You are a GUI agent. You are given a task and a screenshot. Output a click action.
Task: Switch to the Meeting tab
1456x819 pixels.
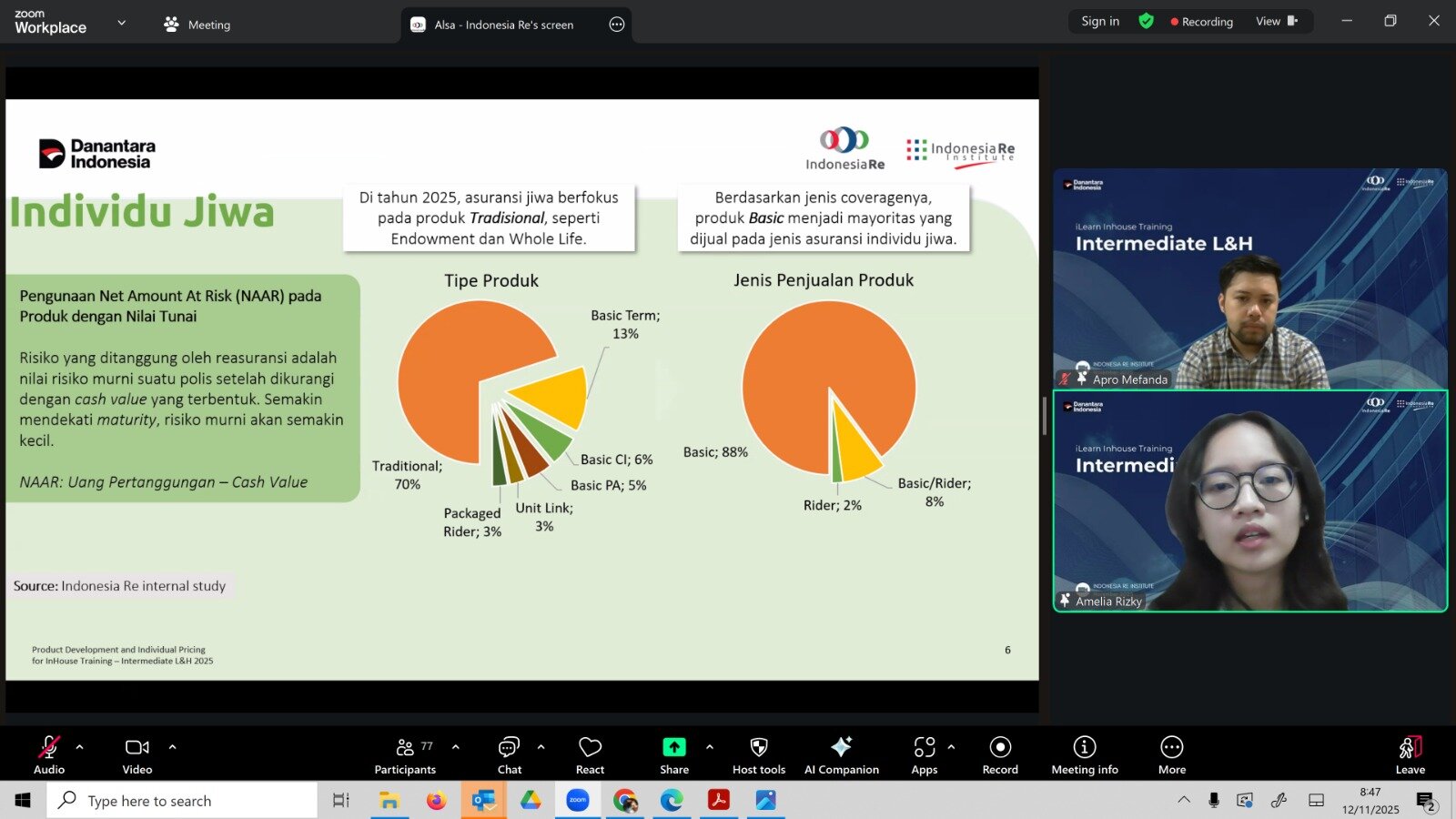[x=197, y=25]
